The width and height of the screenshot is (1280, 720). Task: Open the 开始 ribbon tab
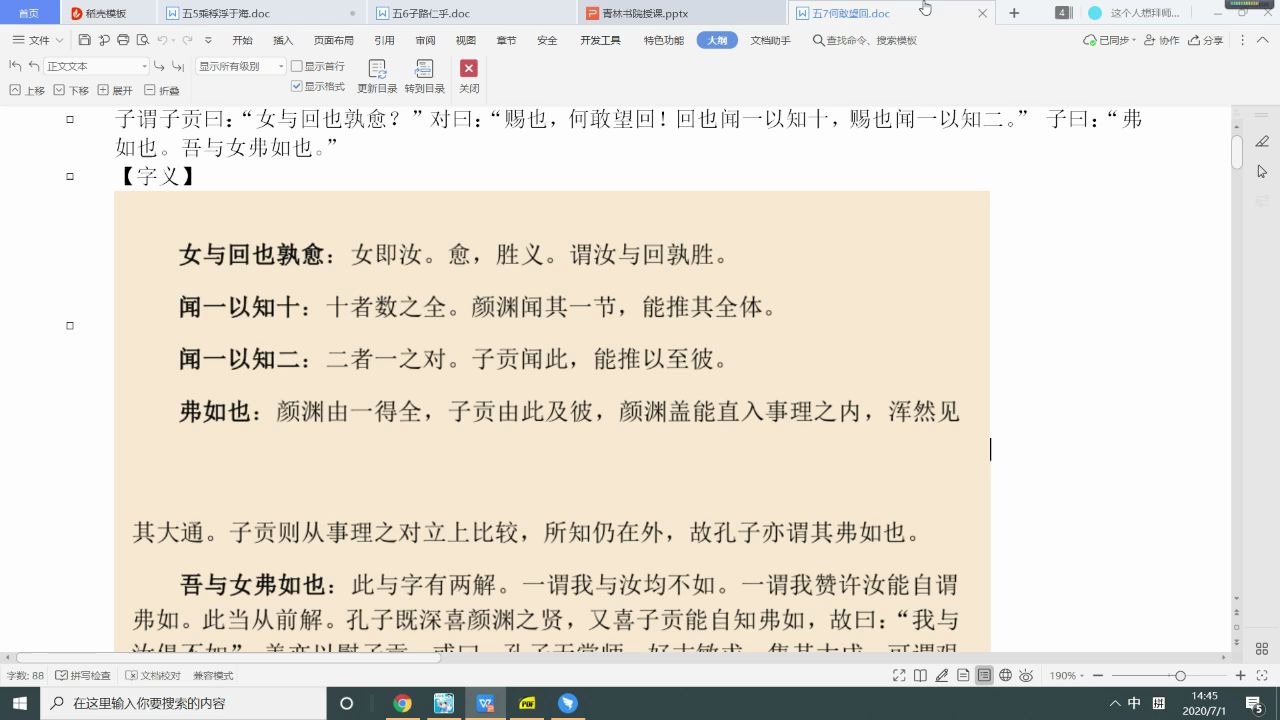click(x=242, y=40)
